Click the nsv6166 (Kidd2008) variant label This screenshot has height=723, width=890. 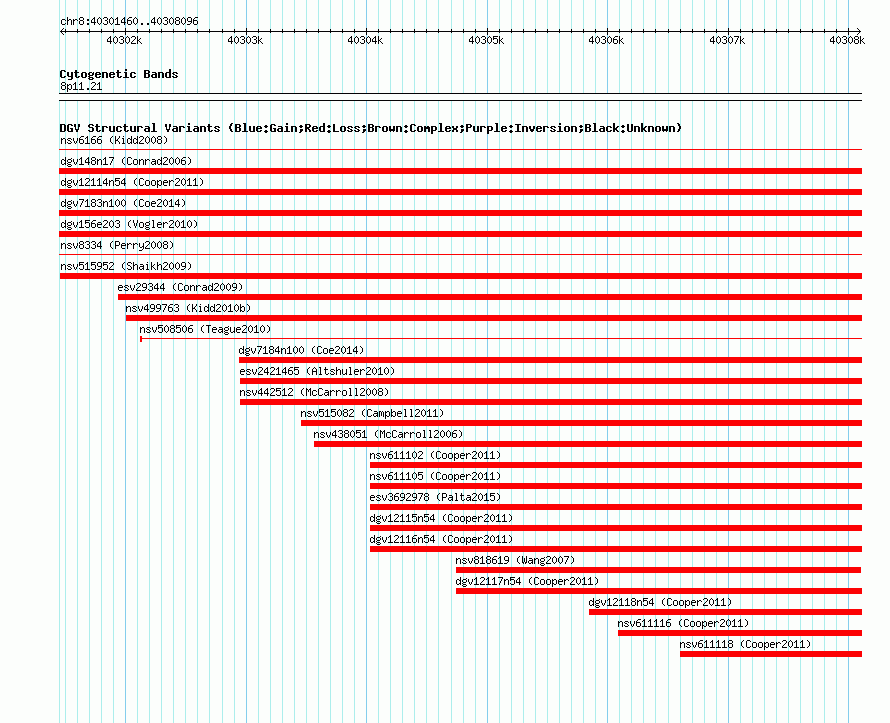(x=114, y=140)
